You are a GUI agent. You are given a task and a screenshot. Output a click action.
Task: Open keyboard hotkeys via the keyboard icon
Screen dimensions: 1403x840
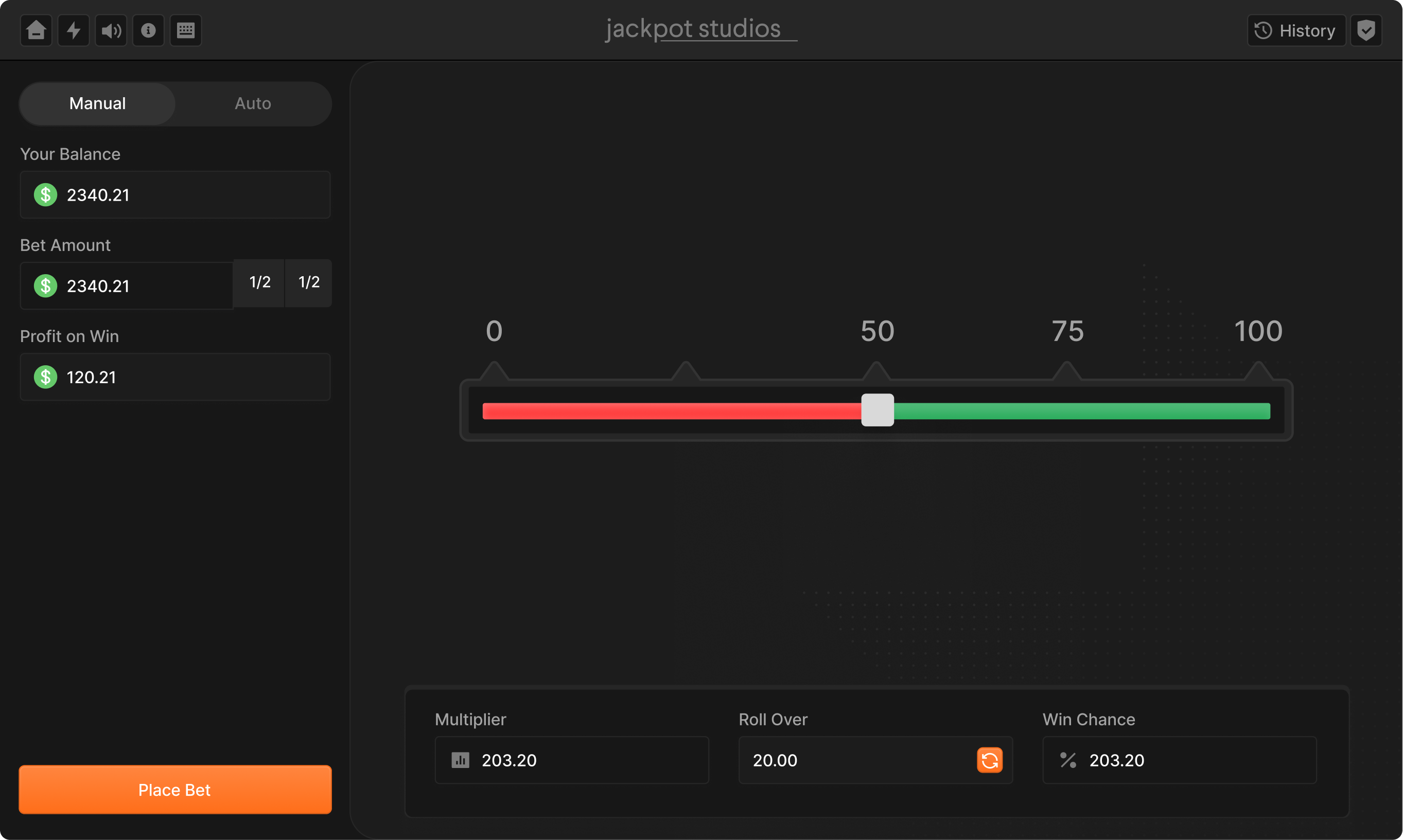(185, 30)
